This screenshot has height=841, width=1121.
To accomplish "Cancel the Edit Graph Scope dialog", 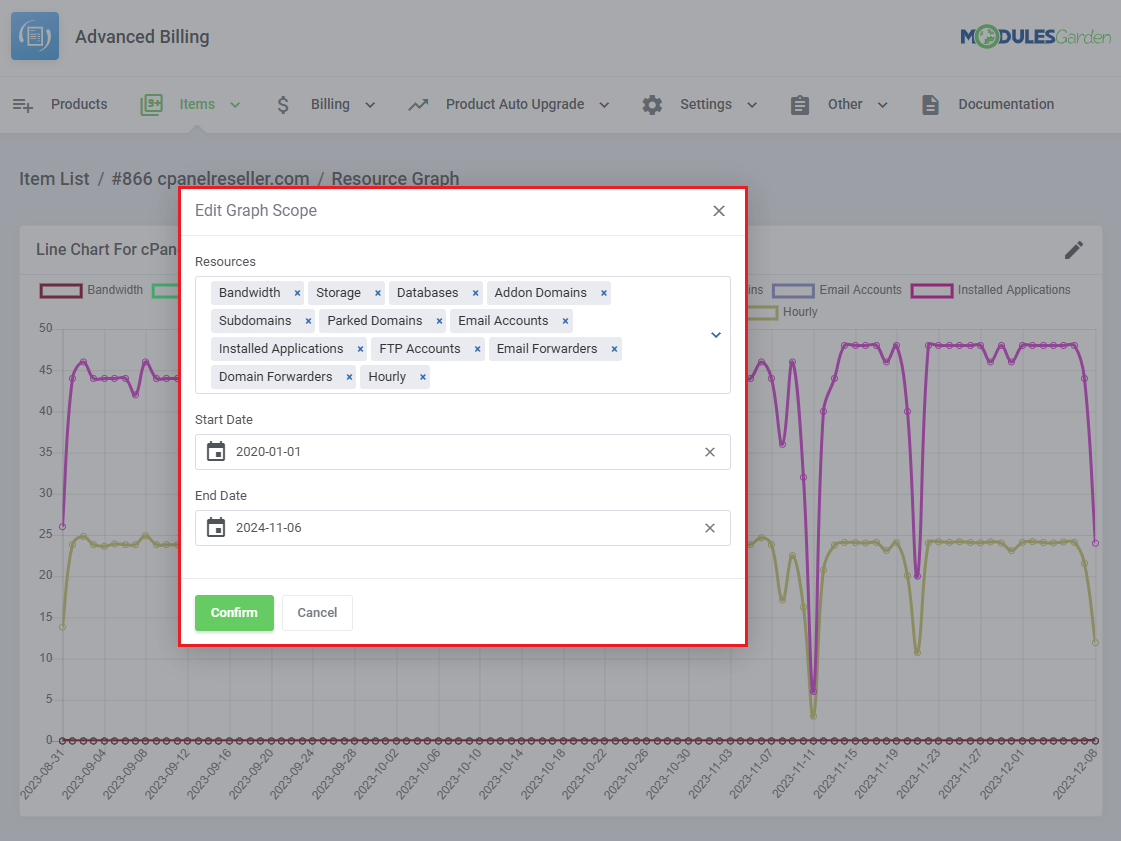I will [317, 613].
